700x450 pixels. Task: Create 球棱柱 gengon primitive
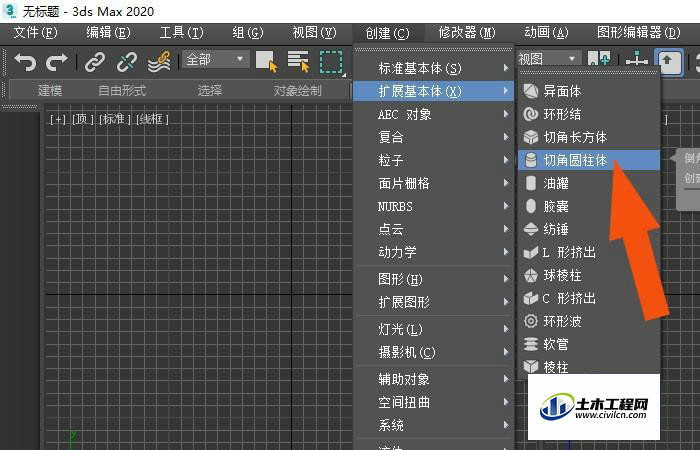click(589, 275)
